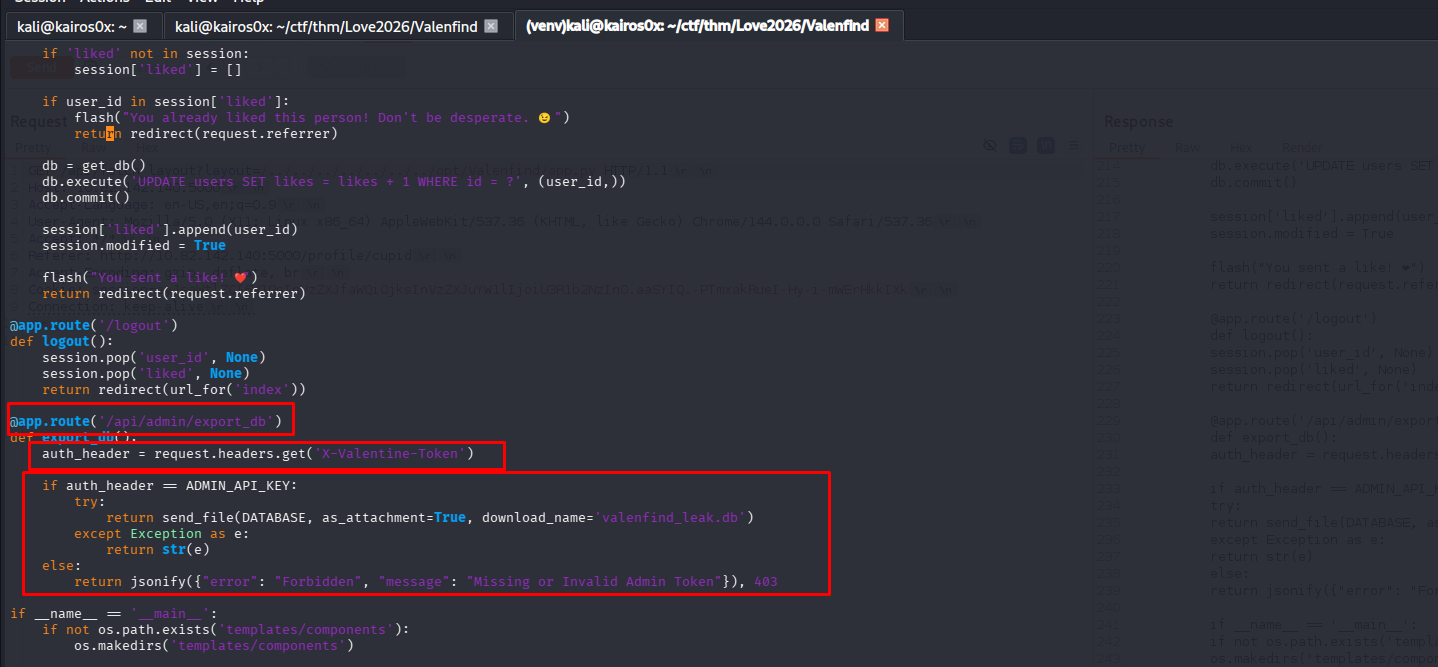Viewport: 1438px width, 667px height.
Task: Open the View menu
Action: click(203, 2)
